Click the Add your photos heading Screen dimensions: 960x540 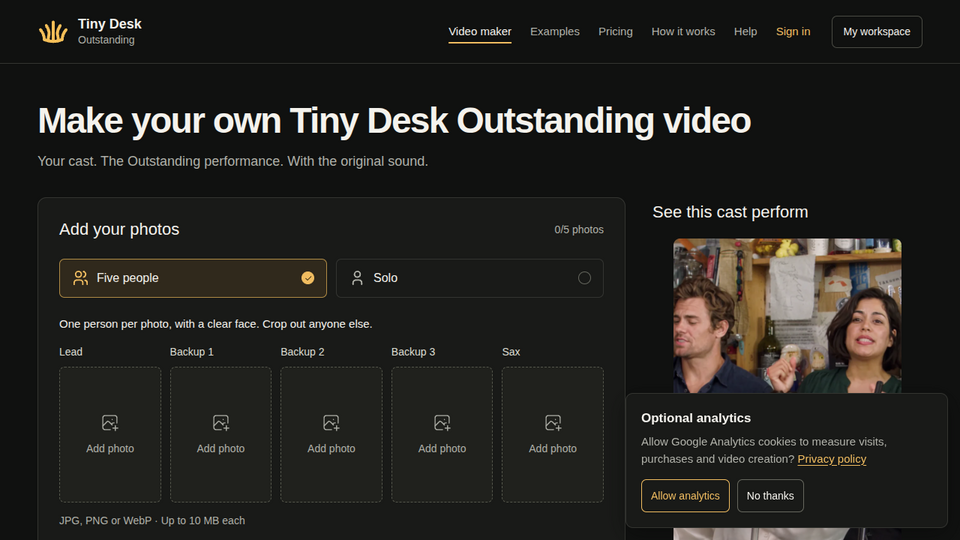(x=119, y=230)
